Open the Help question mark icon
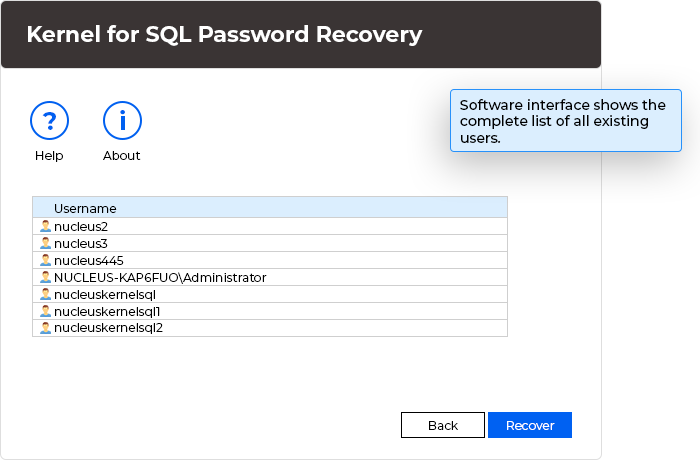The width and height of the screenshot is (700, 460). point(49,121)
